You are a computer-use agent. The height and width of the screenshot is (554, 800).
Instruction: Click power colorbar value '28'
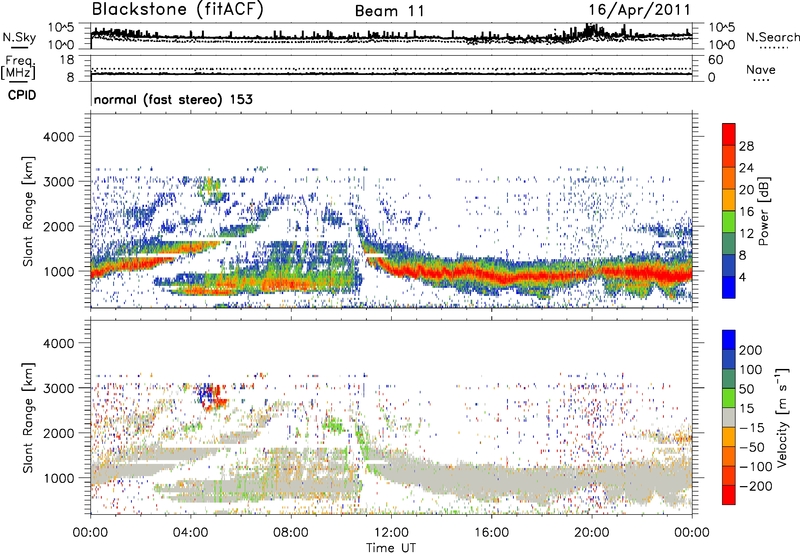tap(746, 146)
